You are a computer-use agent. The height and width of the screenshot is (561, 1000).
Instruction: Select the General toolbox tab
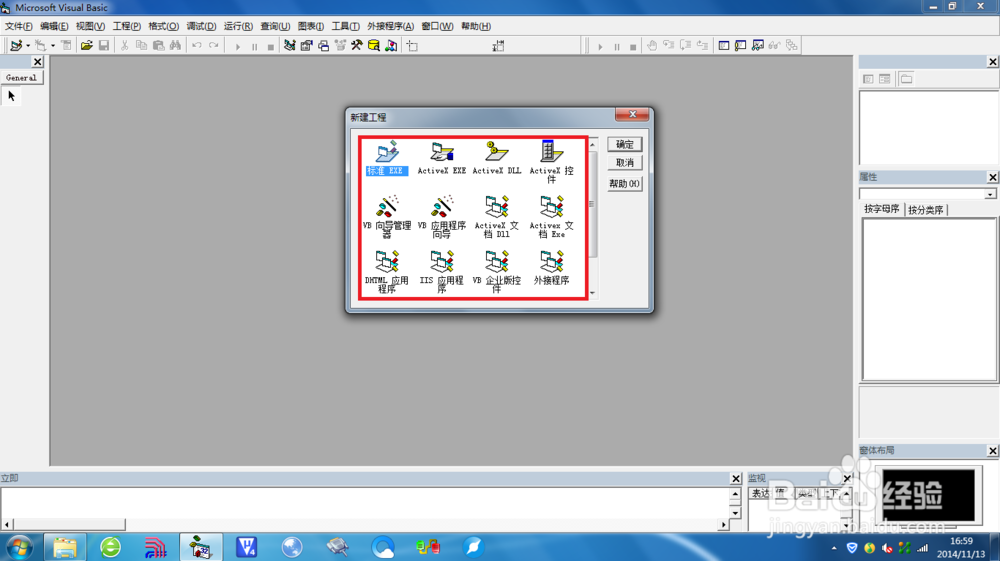21,78
